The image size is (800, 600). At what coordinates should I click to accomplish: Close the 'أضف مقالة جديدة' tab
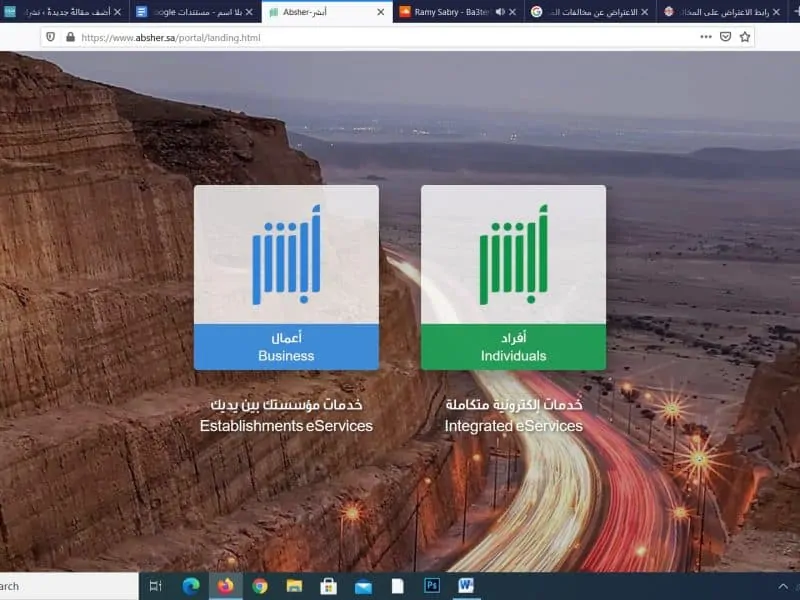[117, 12]
